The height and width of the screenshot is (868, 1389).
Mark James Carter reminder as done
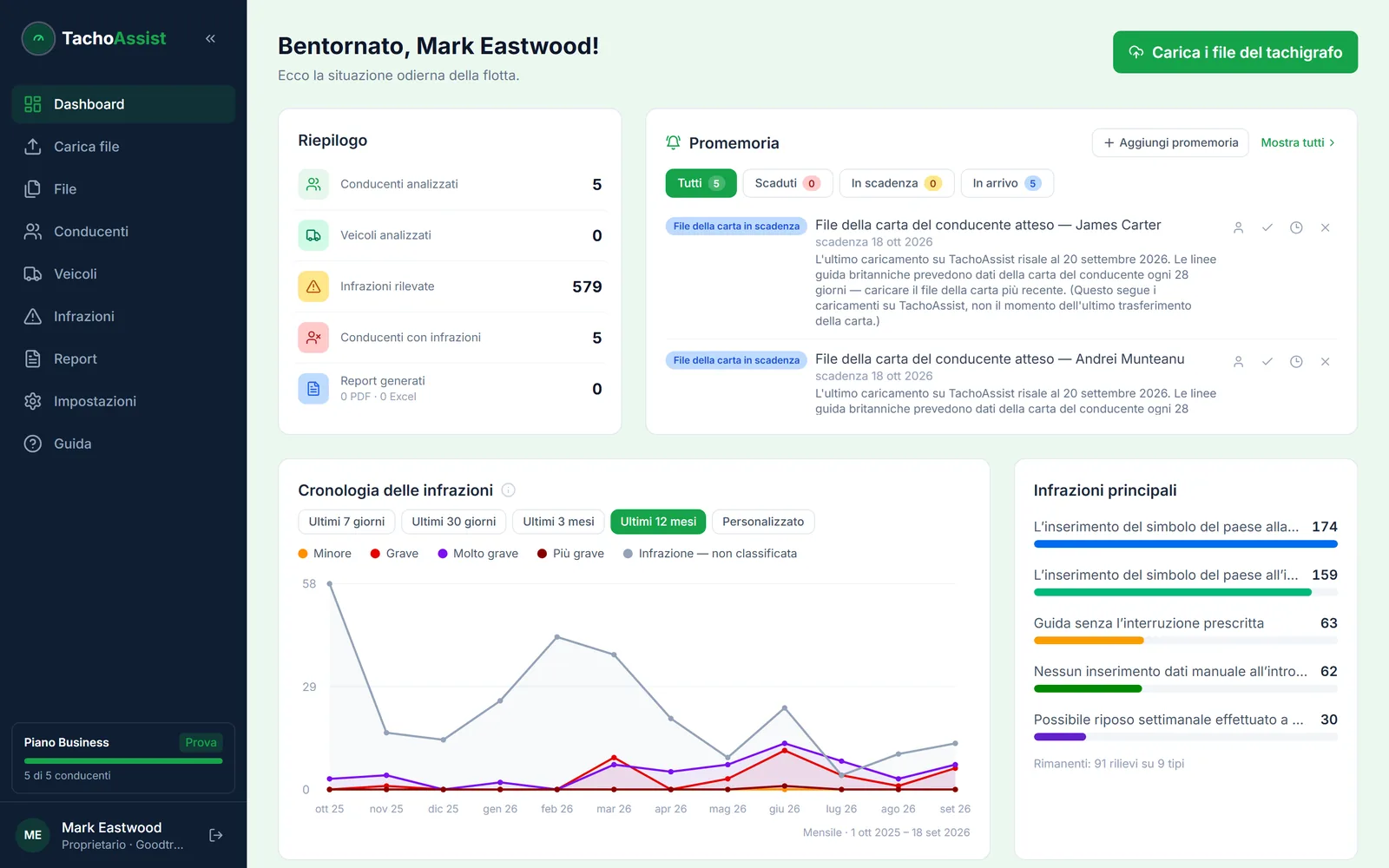click(1267, 227)
